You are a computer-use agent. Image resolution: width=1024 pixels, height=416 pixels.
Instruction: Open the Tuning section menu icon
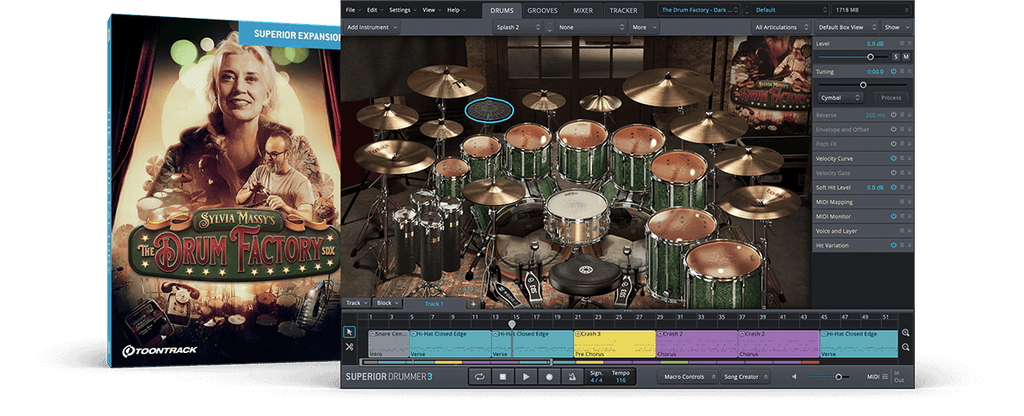(x=902, y=72)
